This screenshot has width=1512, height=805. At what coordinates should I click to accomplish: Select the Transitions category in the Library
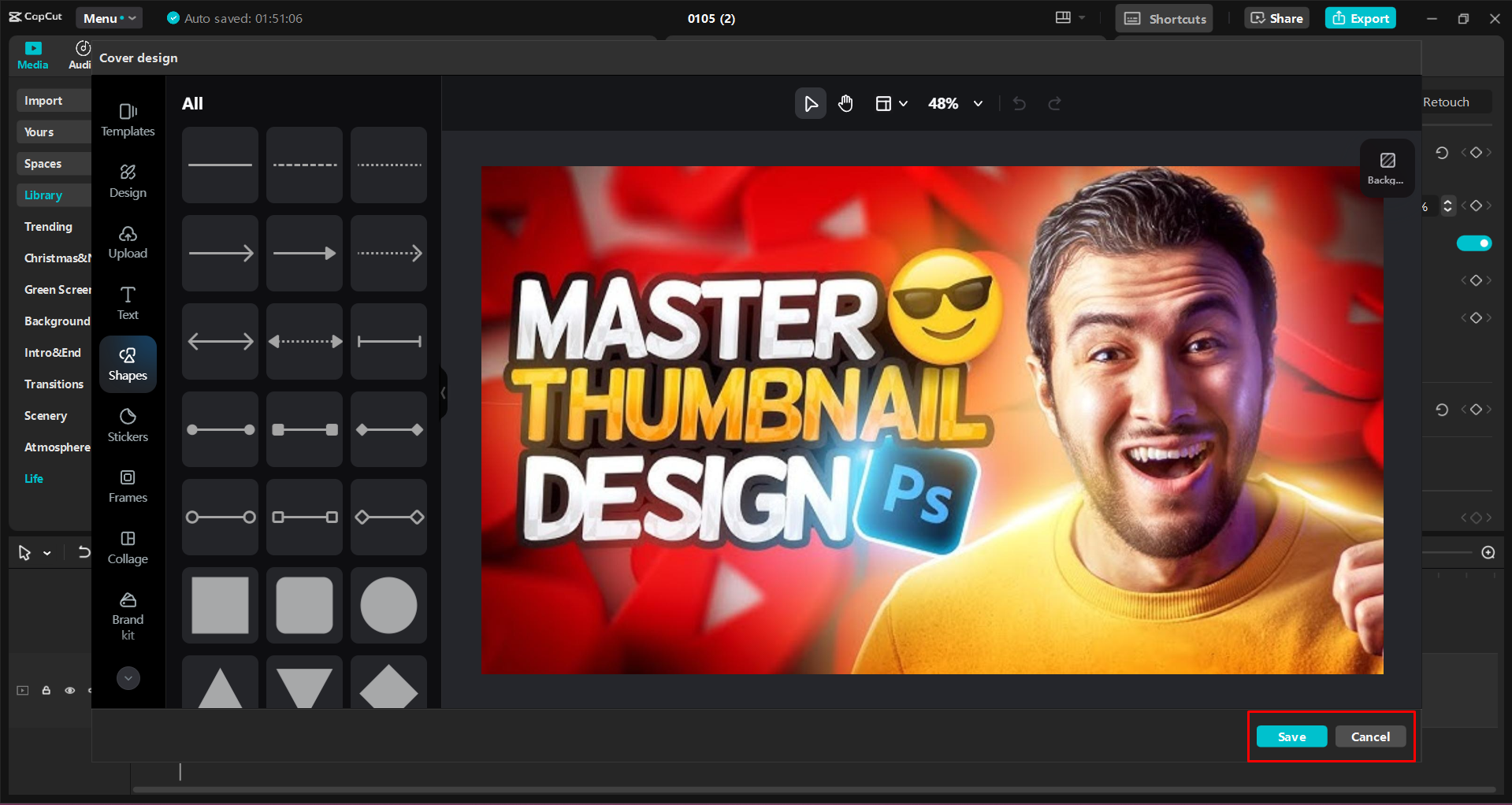pos(53,384)
